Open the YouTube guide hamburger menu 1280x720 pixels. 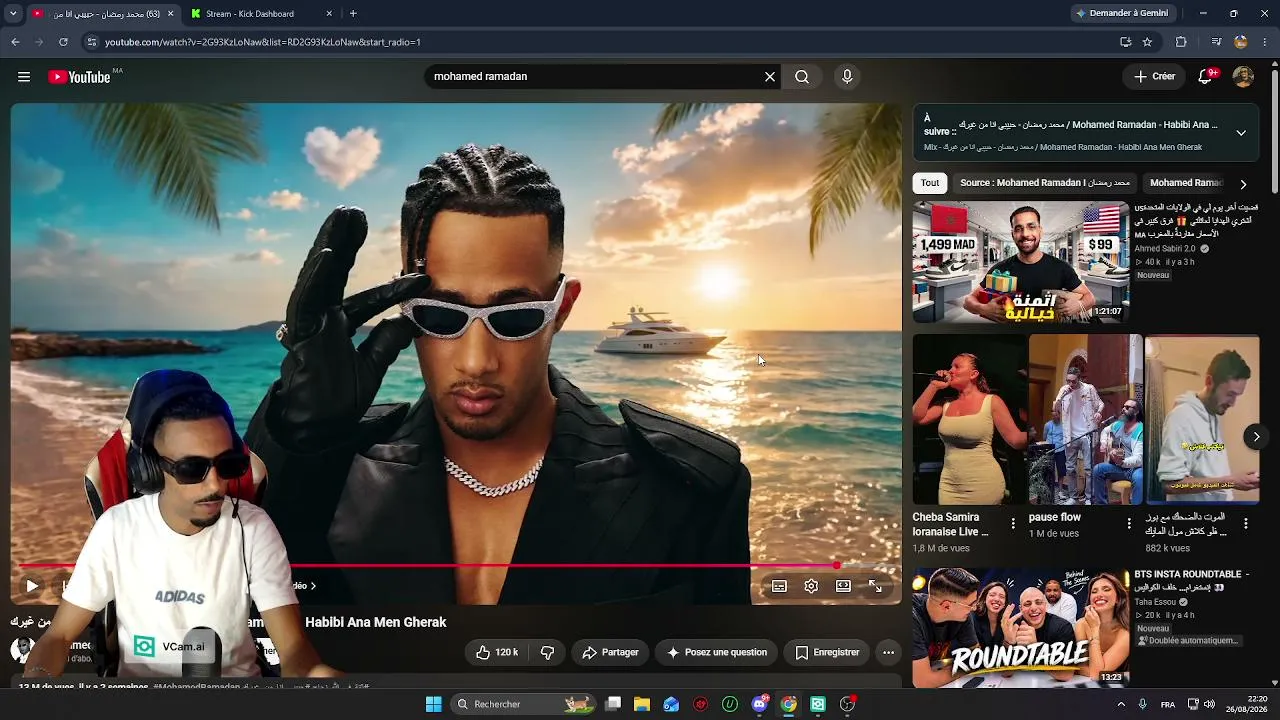coord(24,77)
